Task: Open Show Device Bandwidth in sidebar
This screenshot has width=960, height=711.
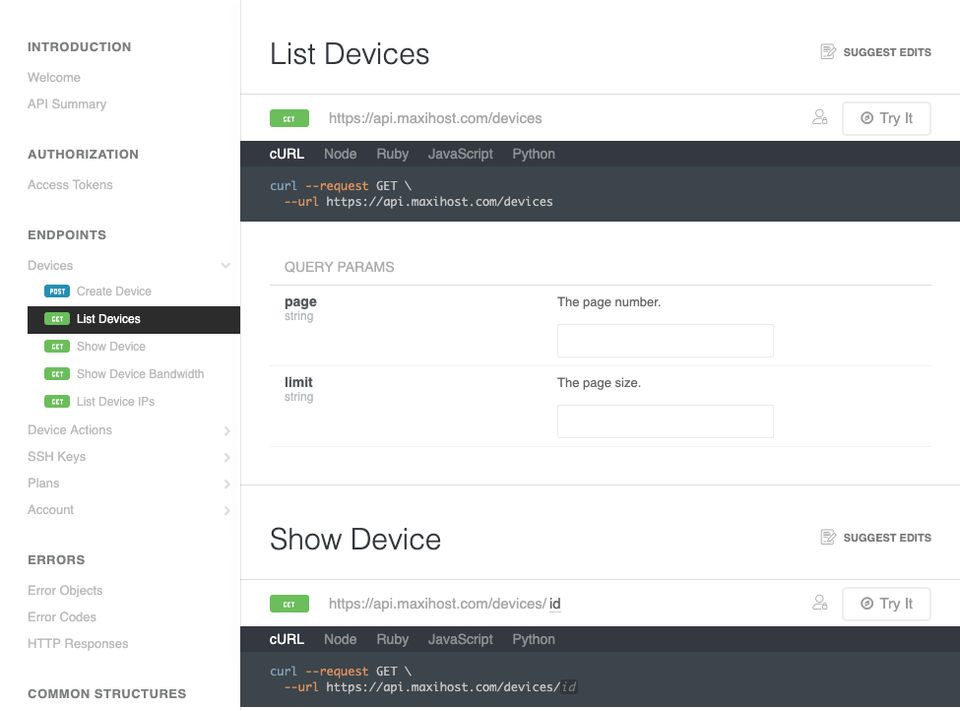Action: coord(140,374)
